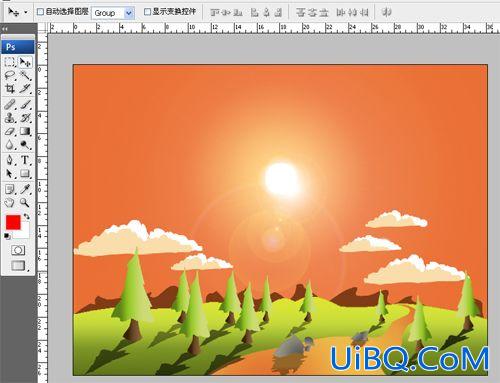The width and height of the screenshot is (500, 383).
Task: Click Align Left Edges icon
Action: coord(255,13)
